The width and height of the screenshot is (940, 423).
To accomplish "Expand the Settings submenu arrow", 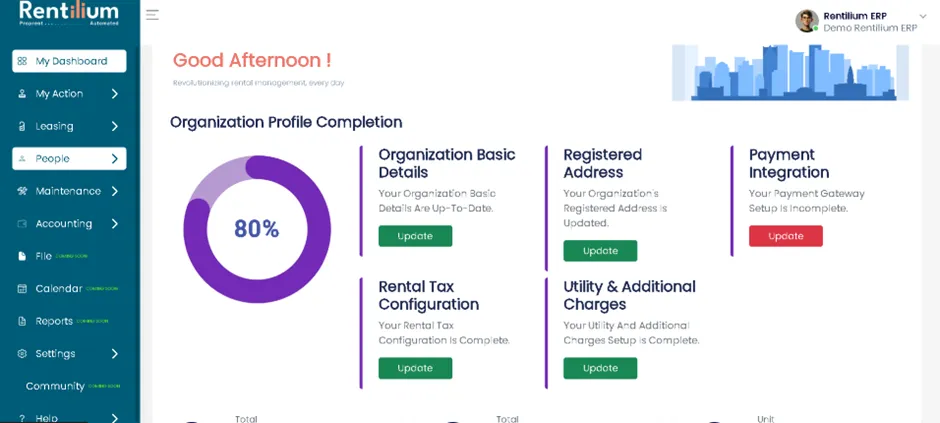I will 115,353.
